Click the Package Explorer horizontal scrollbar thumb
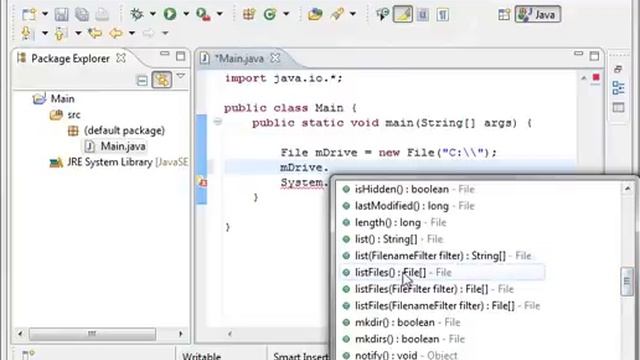This screenshot has height=360, width=640. [x=92, y=334]
